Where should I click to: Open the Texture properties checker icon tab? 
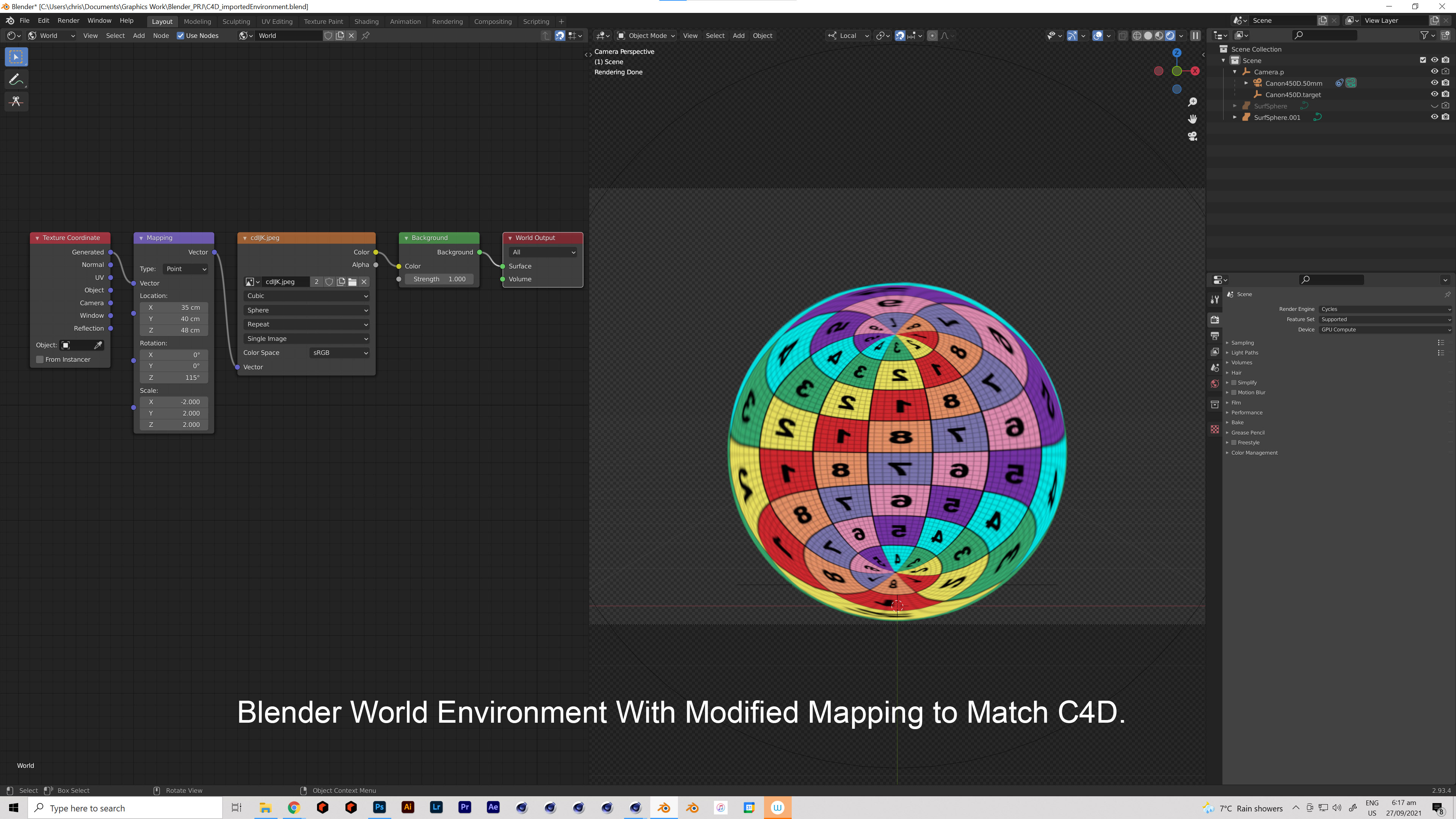[1214, 430]
